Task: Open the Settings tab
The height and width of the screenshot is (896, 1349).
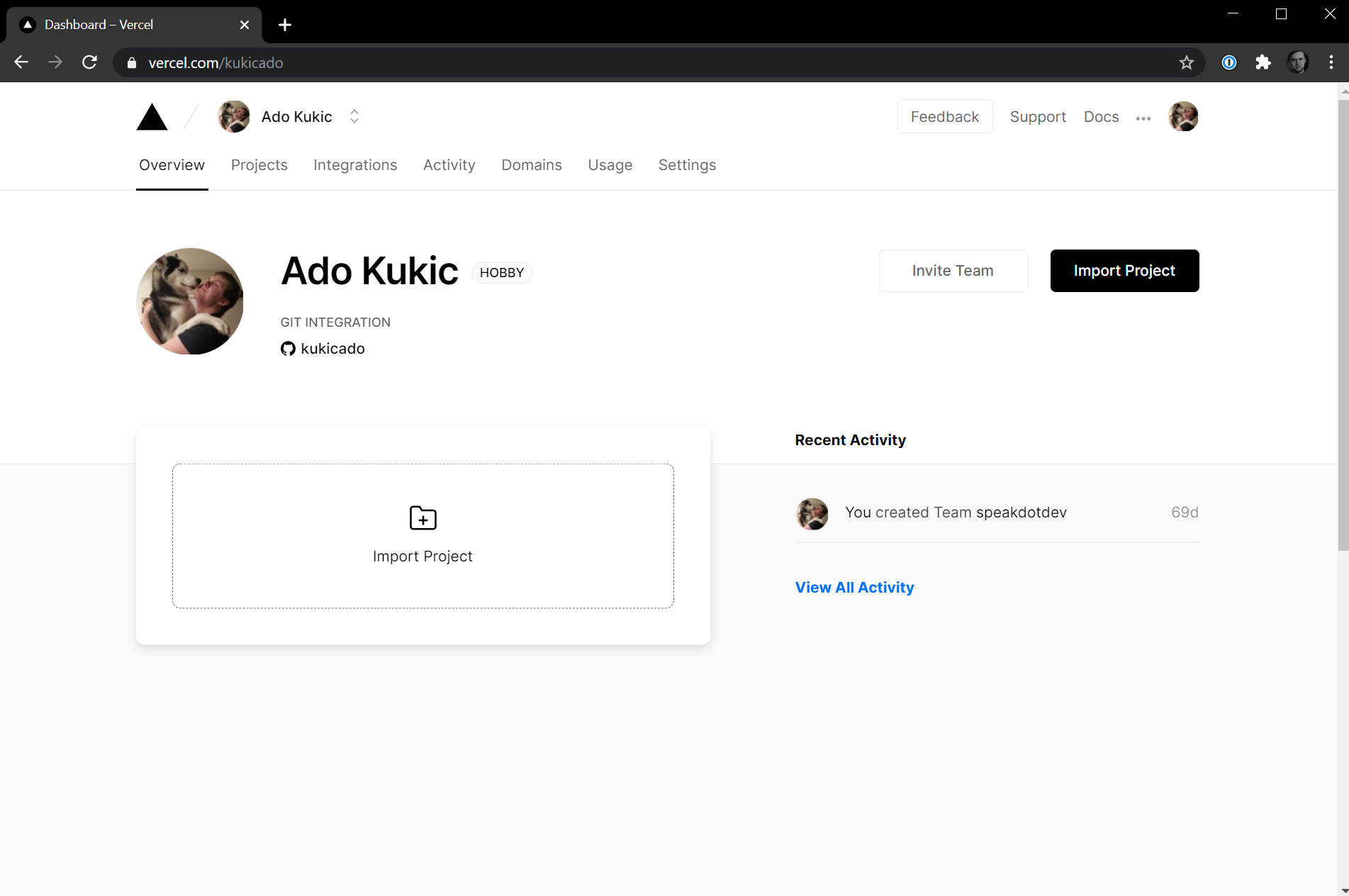Action: [687, 165]
